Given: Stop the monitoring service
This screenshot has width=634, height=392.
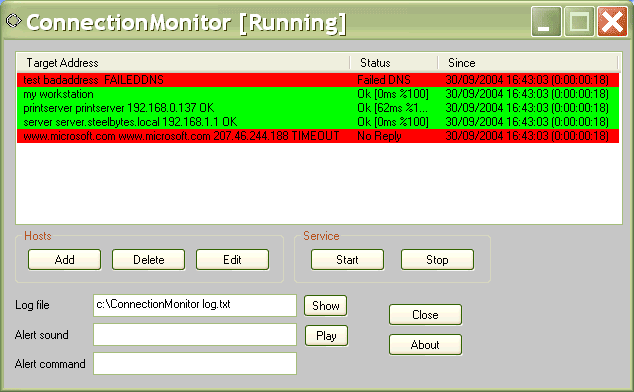Looking at the screenshot, I should click(x=437, y=259).
